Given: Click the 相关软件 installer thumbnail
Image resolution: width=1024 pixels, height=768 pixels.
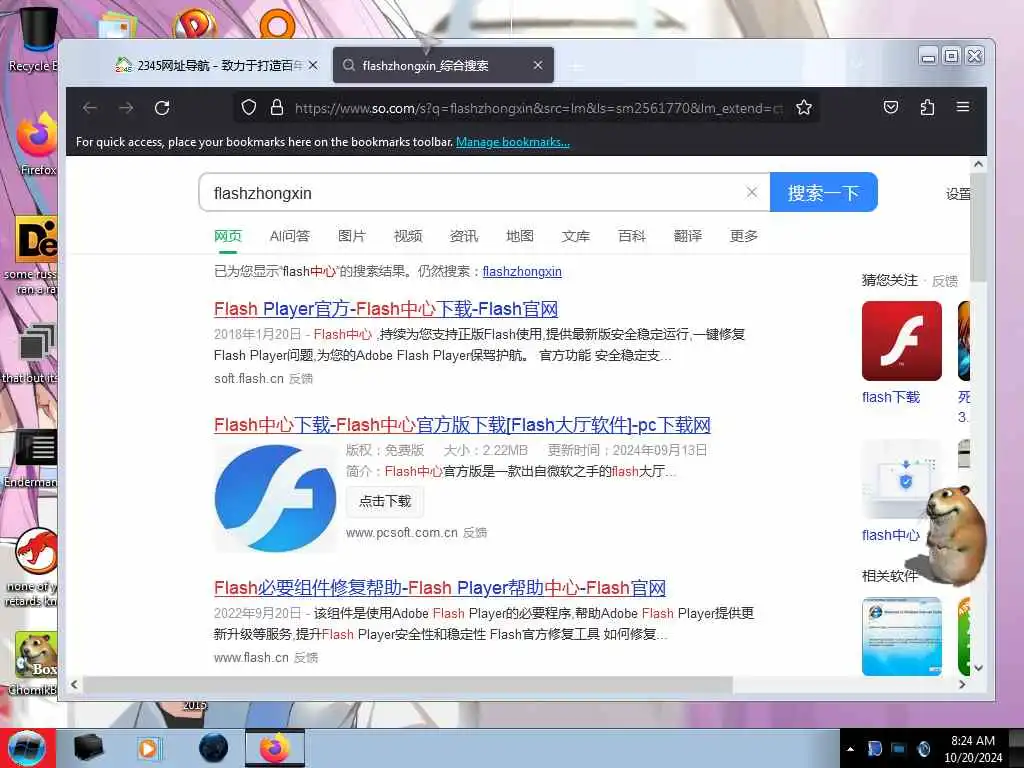Looking at the screenshot, I should coord(902,637).
